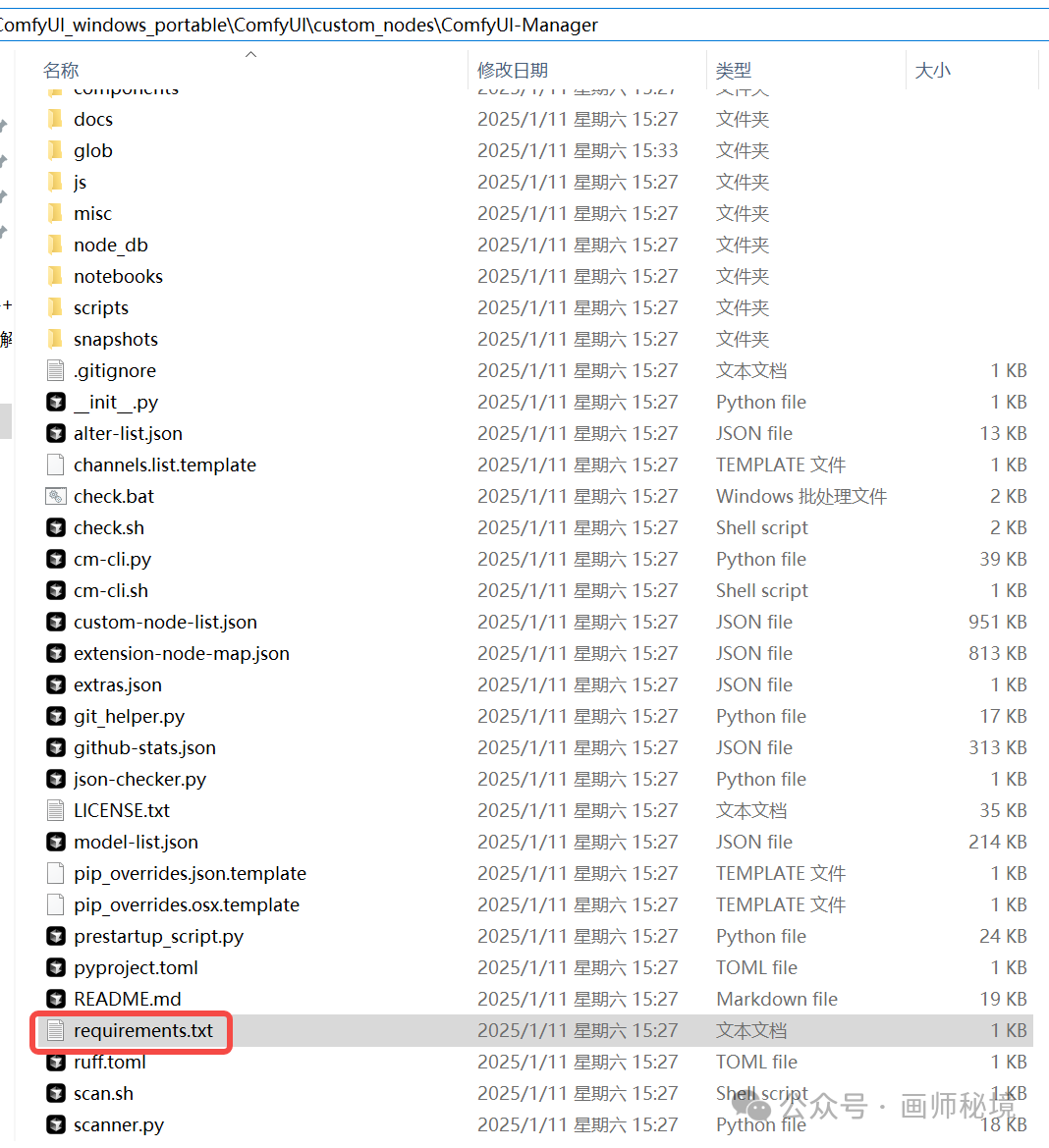Sort by the 大小 column header
The height and width of the screenshot is (1148, 1049).
[932, 71]
